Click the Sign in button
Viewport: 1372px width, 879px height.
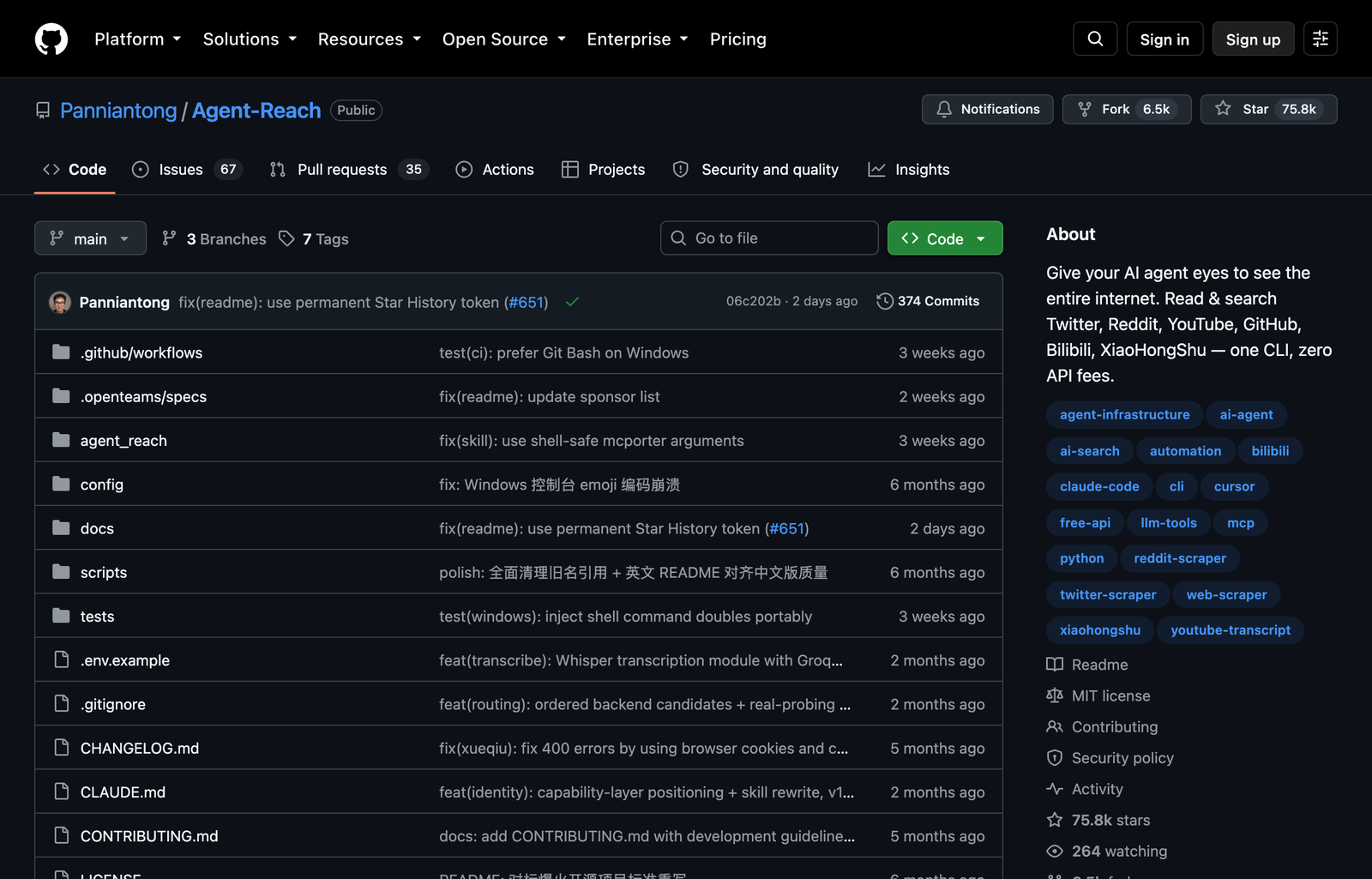click(x=1164, y=39)
